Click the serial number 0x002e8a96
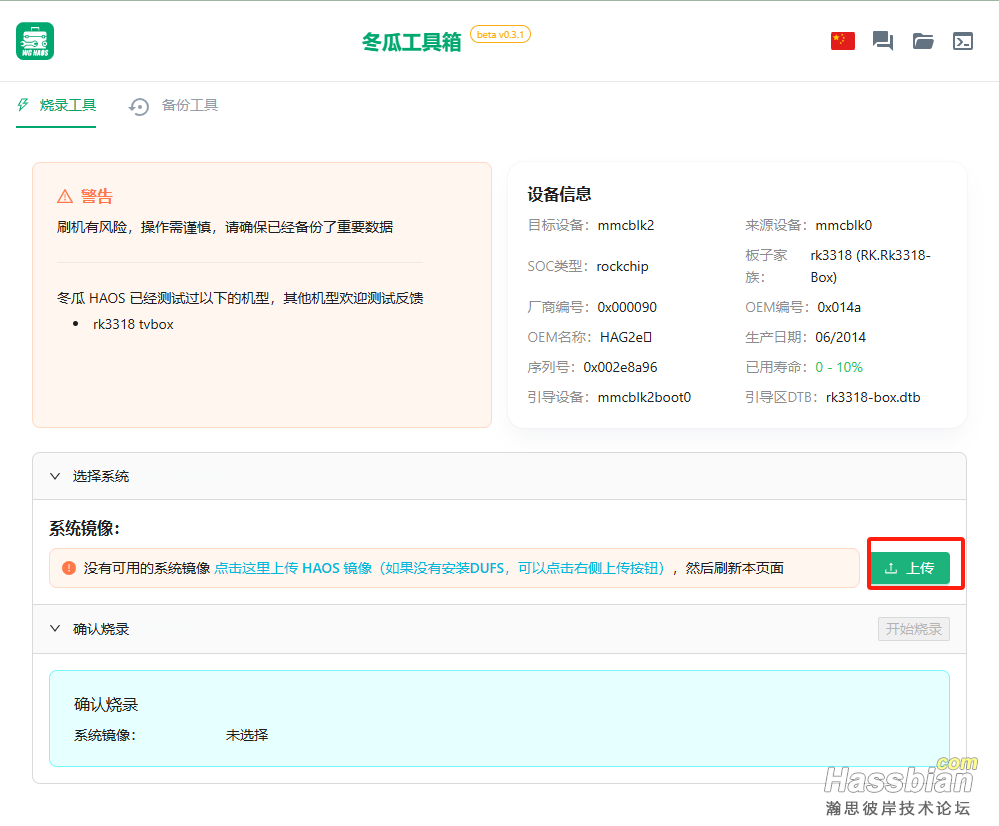 [x=620, y=367]
